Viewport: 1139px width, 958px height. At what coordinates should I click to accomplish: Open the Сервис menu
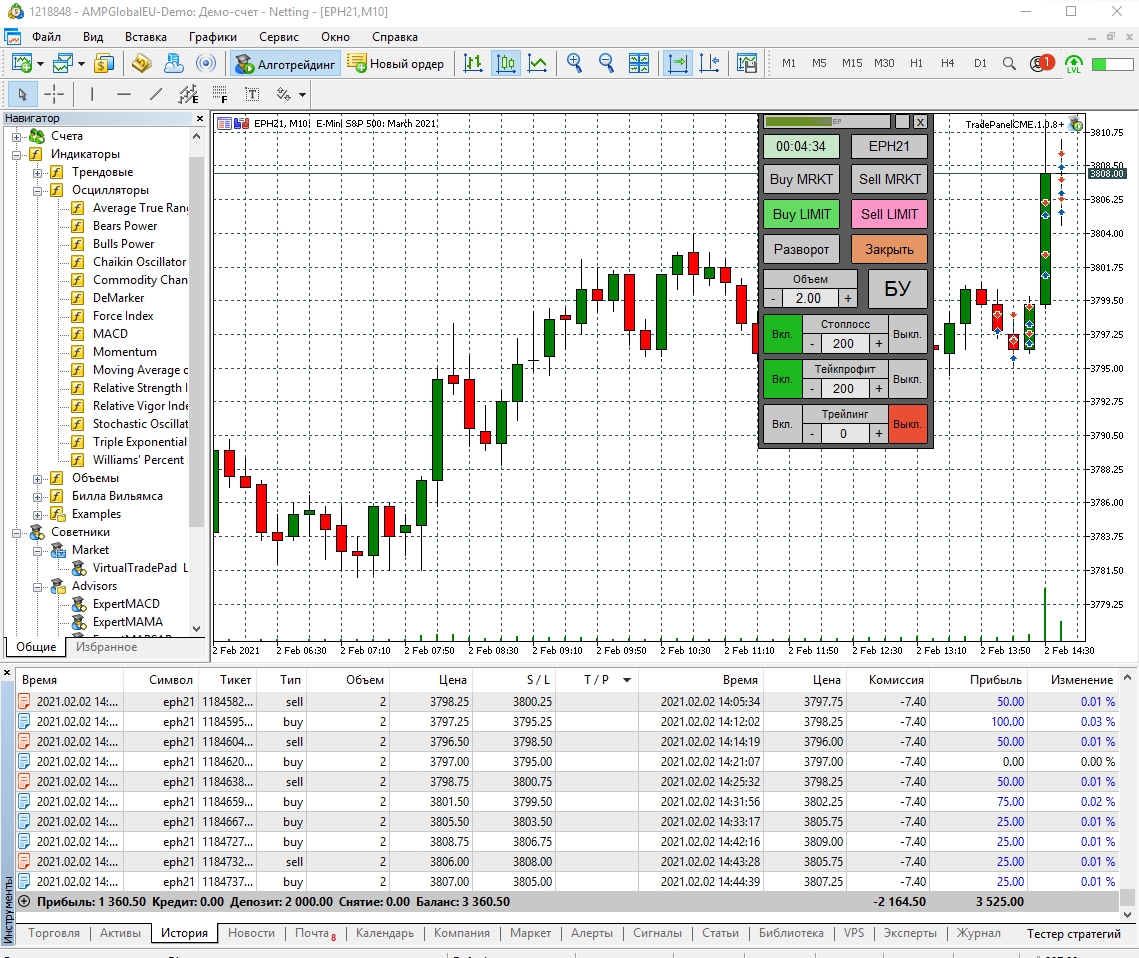tap(279, 37)
